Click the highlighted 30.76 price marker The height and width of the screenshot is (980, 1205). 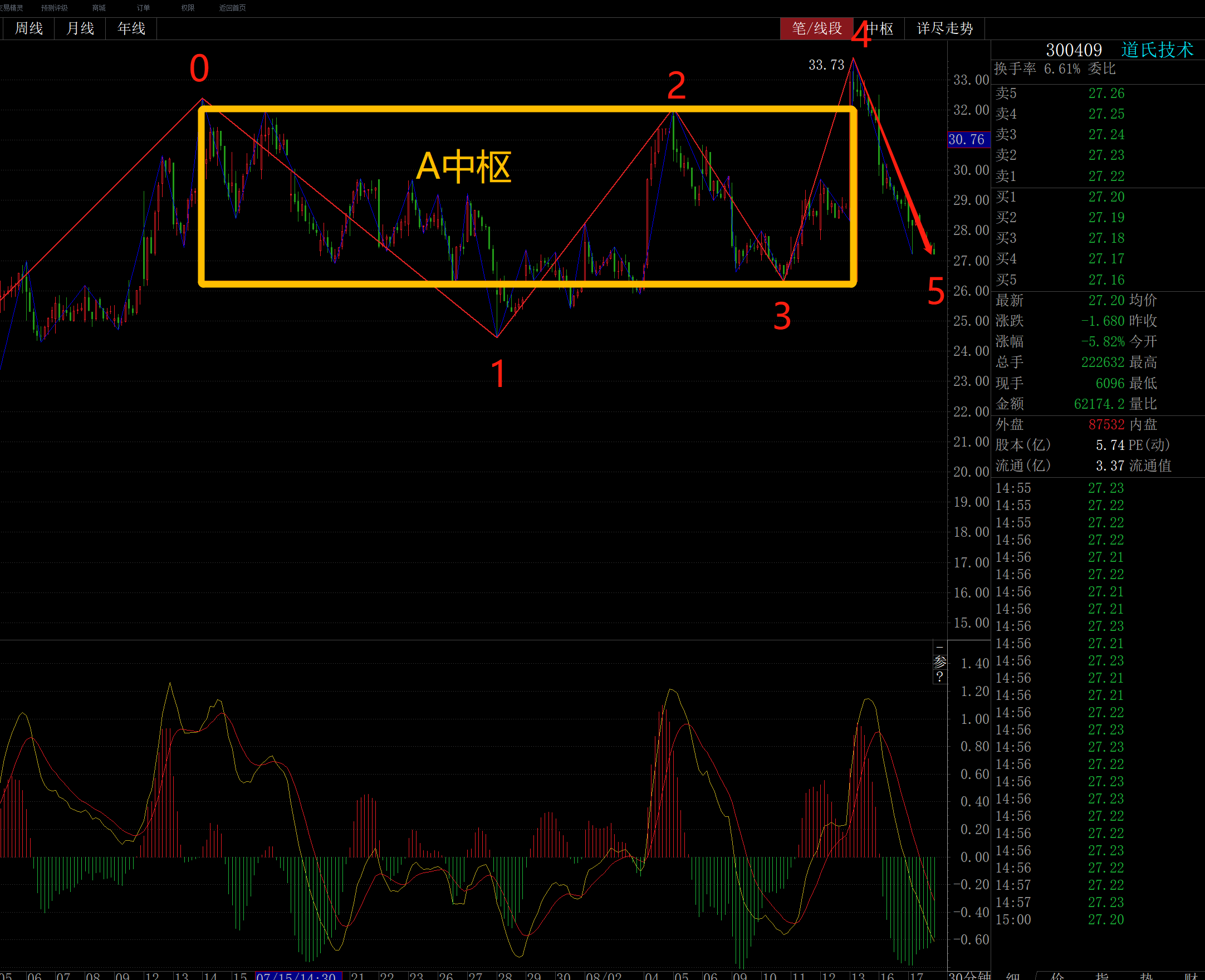click(x=968, y=139)
